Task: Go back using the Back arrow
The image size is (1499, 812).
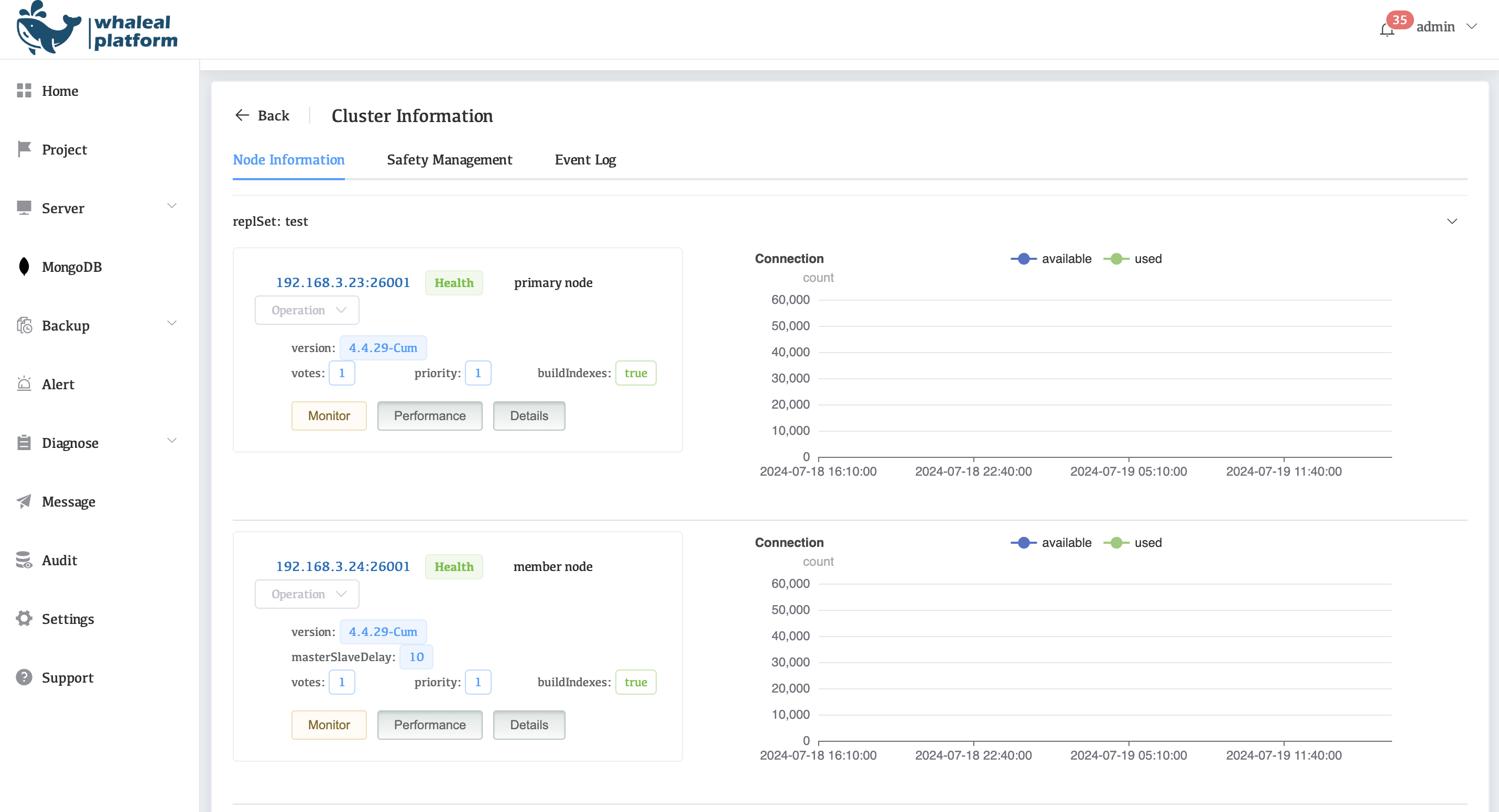Action: pyautogui.click(x=262, y=116)
